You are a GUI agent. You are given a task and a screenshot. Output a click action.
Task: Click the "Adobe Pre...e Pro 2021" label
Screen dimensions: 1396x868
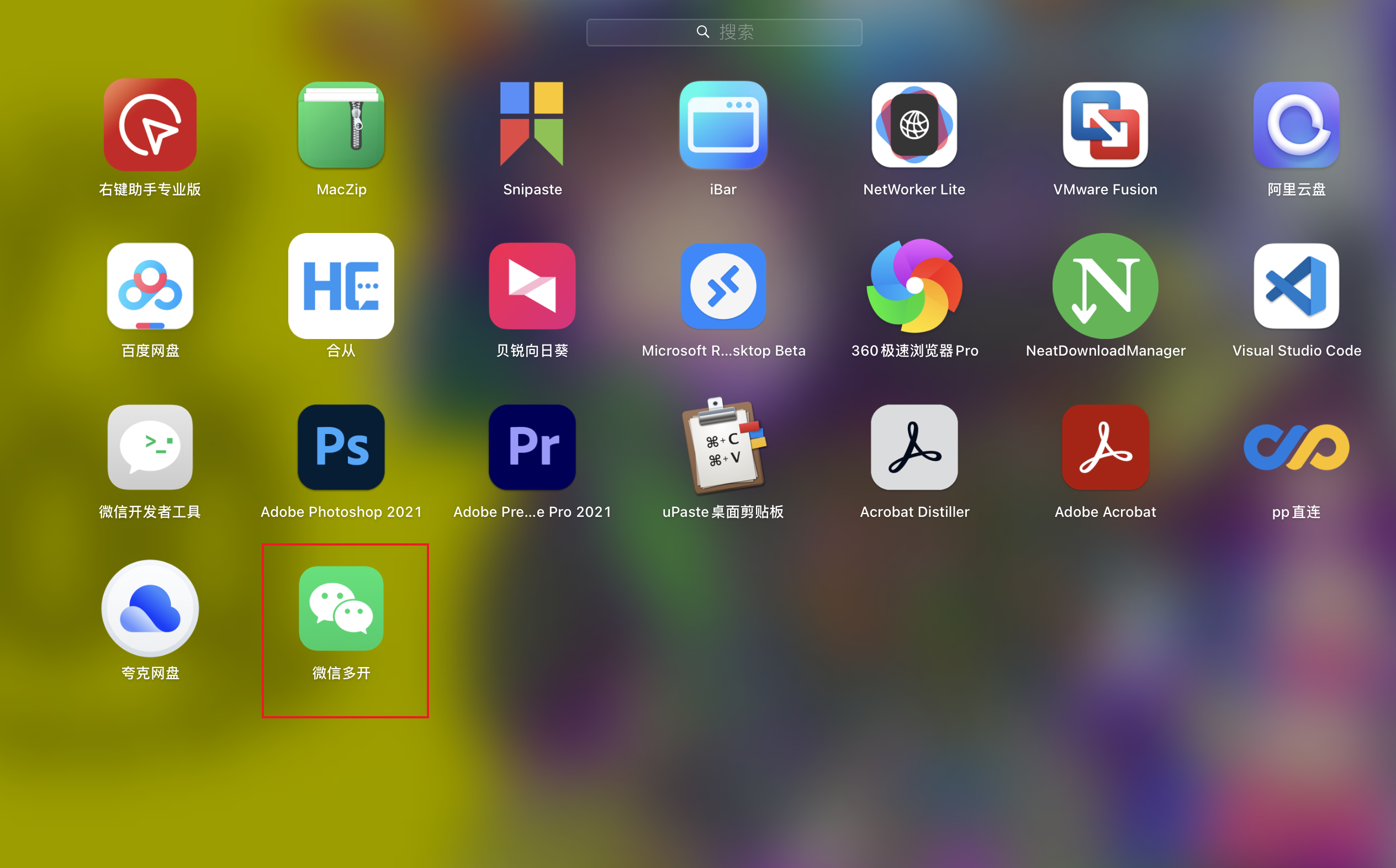click(x=532, y=512)
